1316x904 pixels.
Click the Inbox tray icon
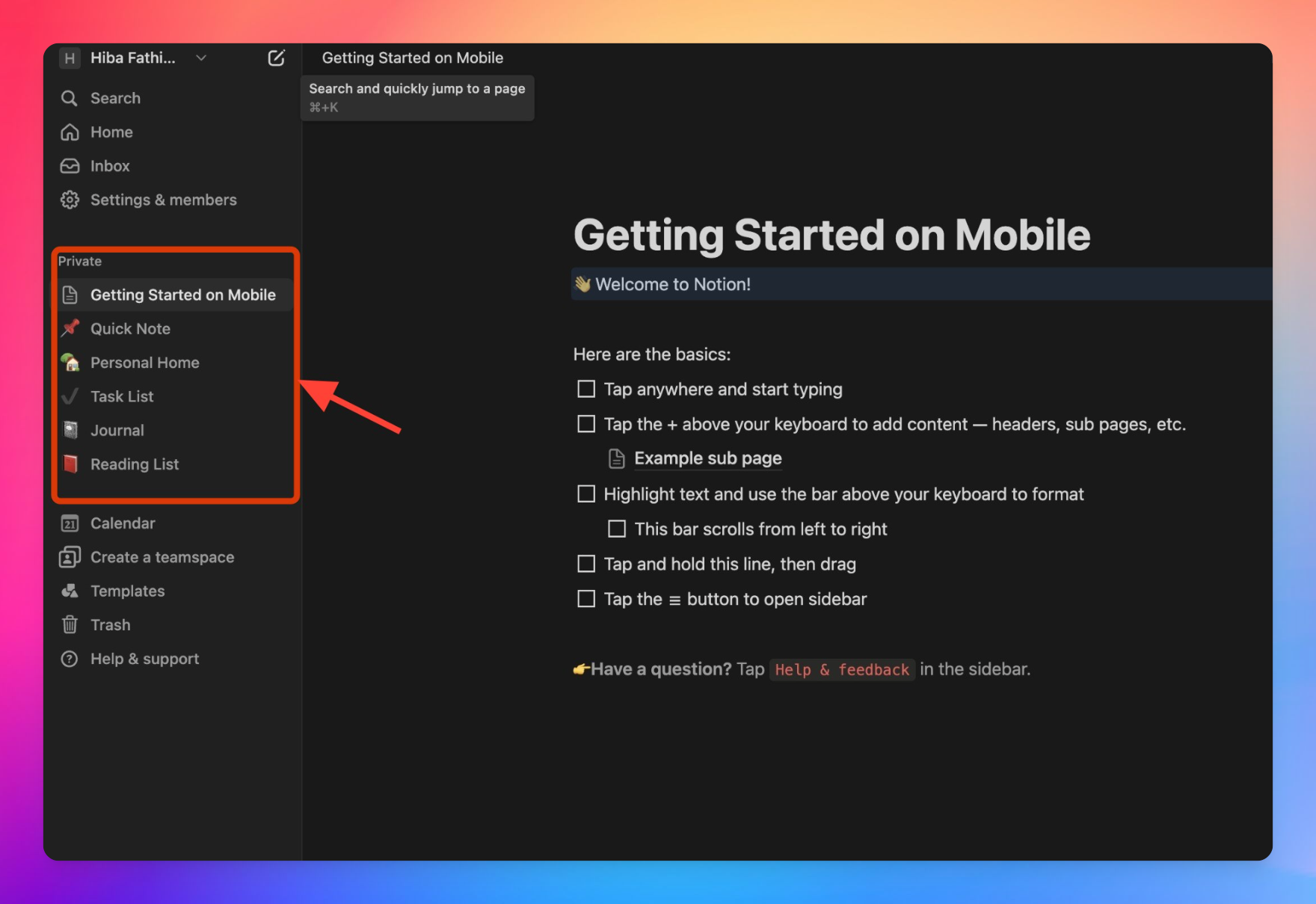click(70, 166)
